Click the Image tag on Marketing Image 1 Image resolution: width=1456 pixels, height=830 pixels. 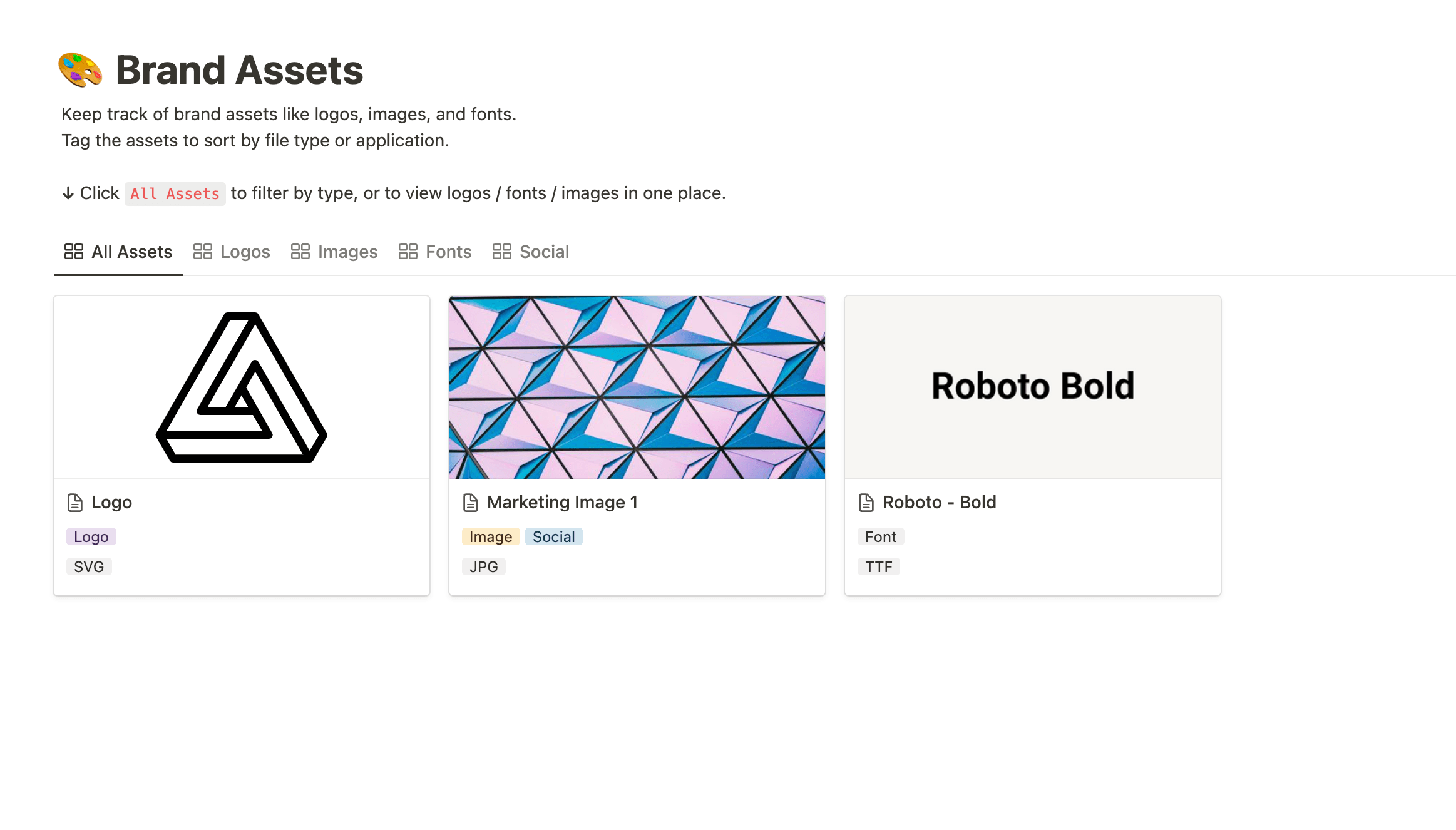(x=490, y=536)
